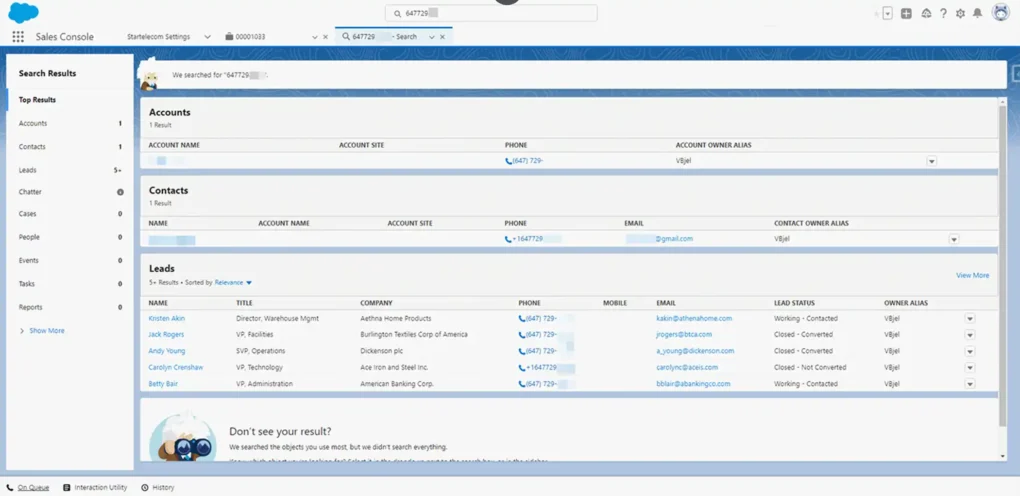Open row actions for Betty Bair
The height and width of the screenshot is (496, 1020).
point(970,384)
